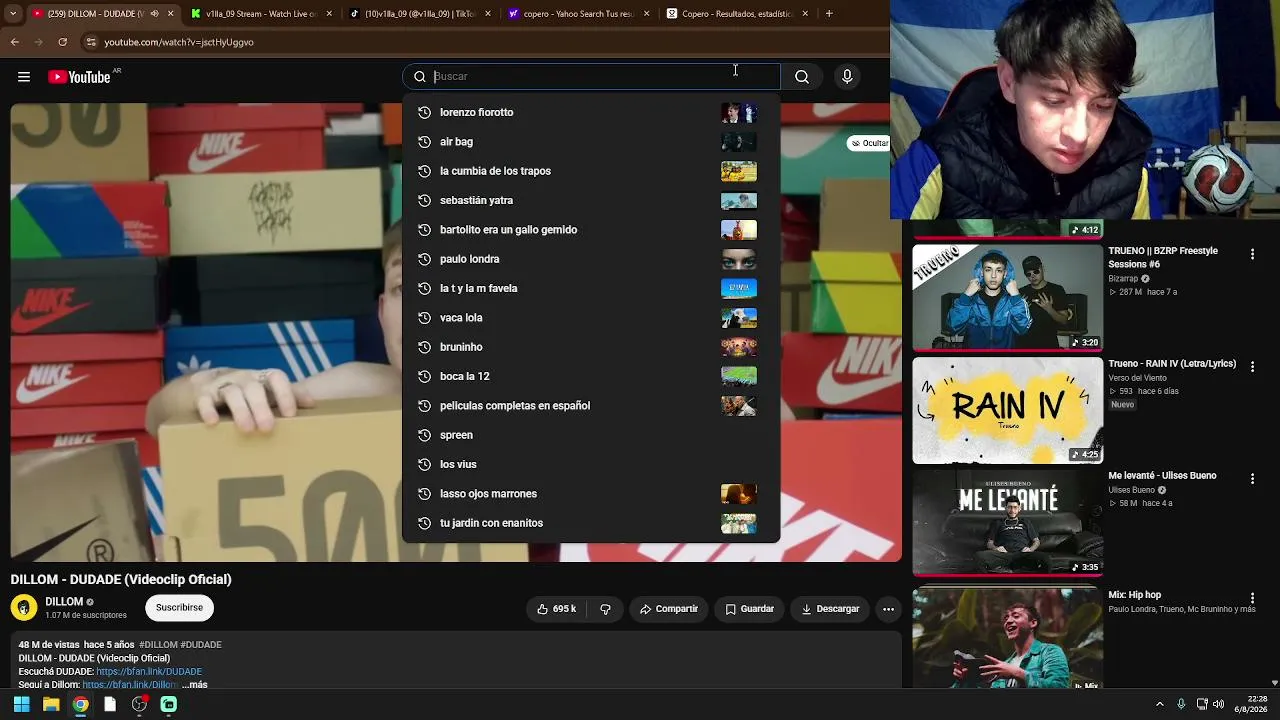The image size is (1280, 720).
Task: Open a new browser tab
Action: coord(829,14)
